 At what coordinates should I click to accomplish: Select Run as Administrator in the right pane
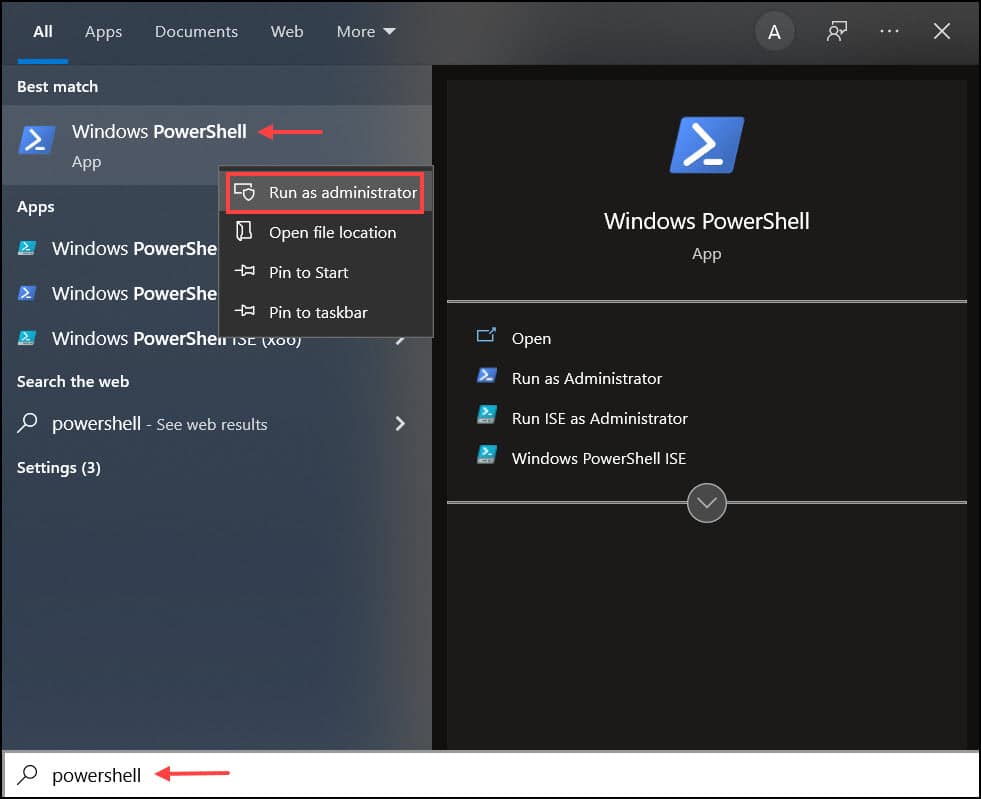[x=587, y=378]
